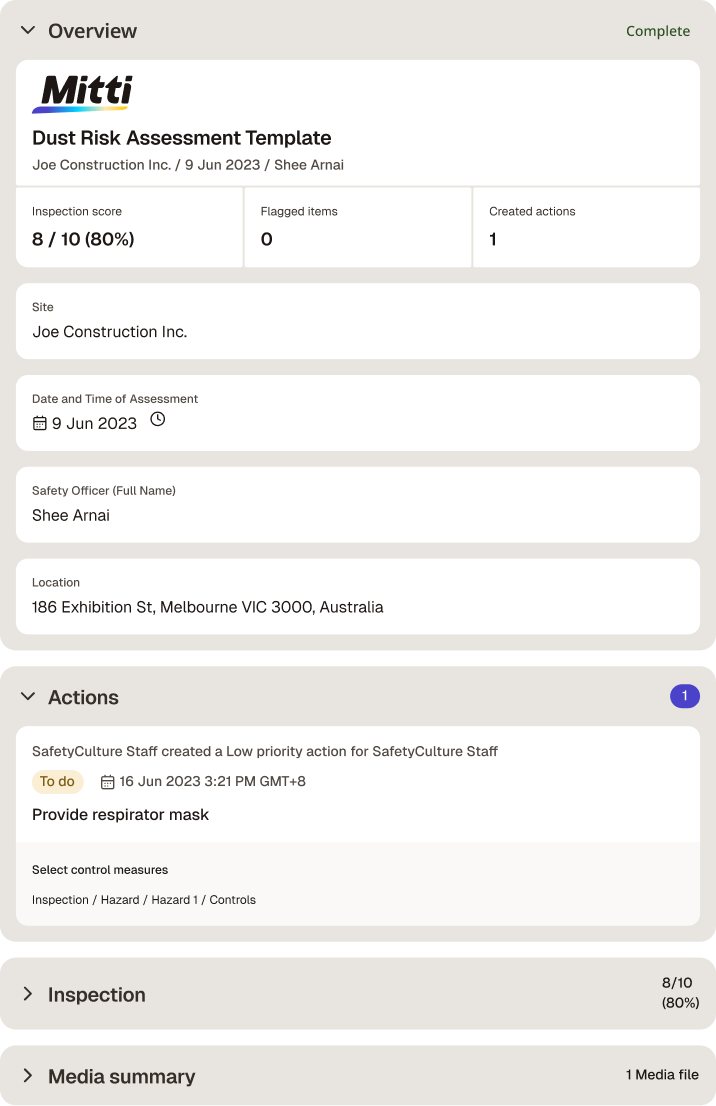Click the Mitti logo
716x1106 pixels.
pos(83,94)
